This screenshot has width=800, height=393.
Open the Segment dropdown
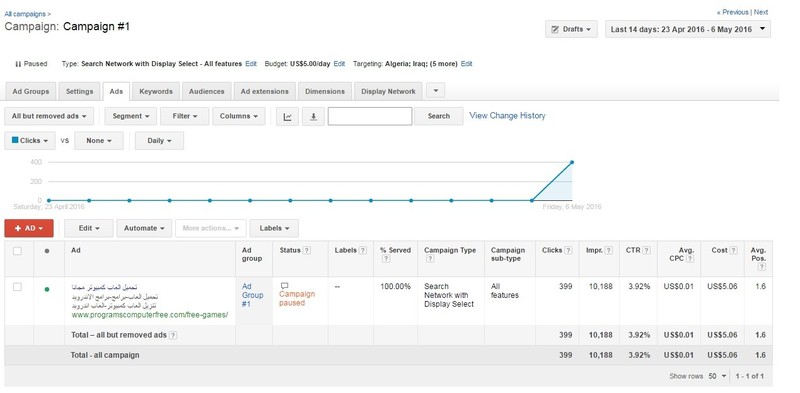pyautogui.click(x=131, y=116)
